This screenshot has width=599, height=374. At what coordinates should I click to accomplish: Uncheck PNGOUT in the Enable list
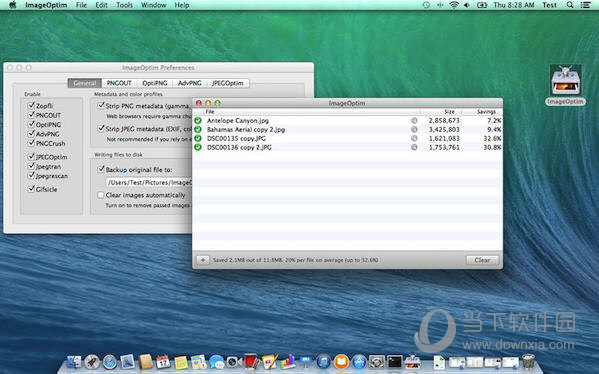(31, 115)
